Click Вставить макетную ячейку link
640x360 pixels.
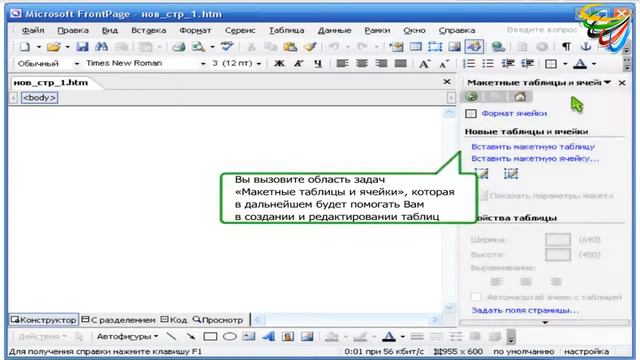tap(536, 158)
